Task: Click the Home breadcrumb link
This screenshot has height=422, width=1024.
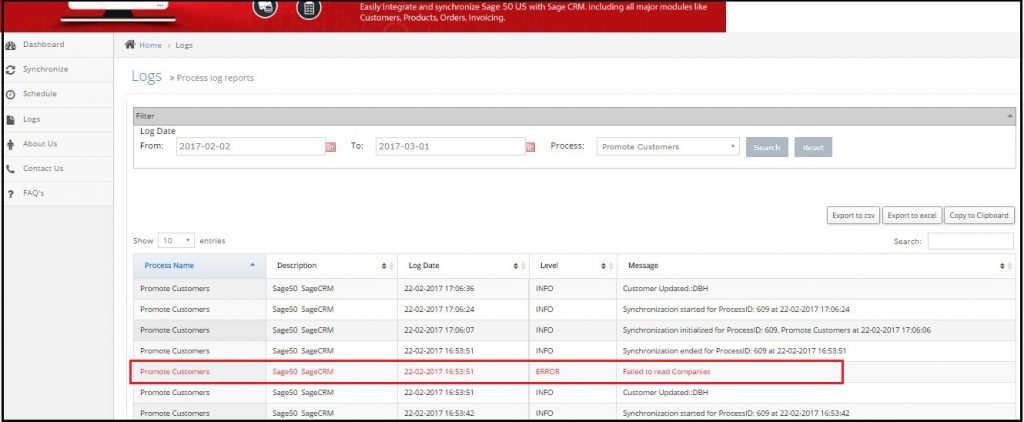Action: pyautogui.click(x=150, y=45)
